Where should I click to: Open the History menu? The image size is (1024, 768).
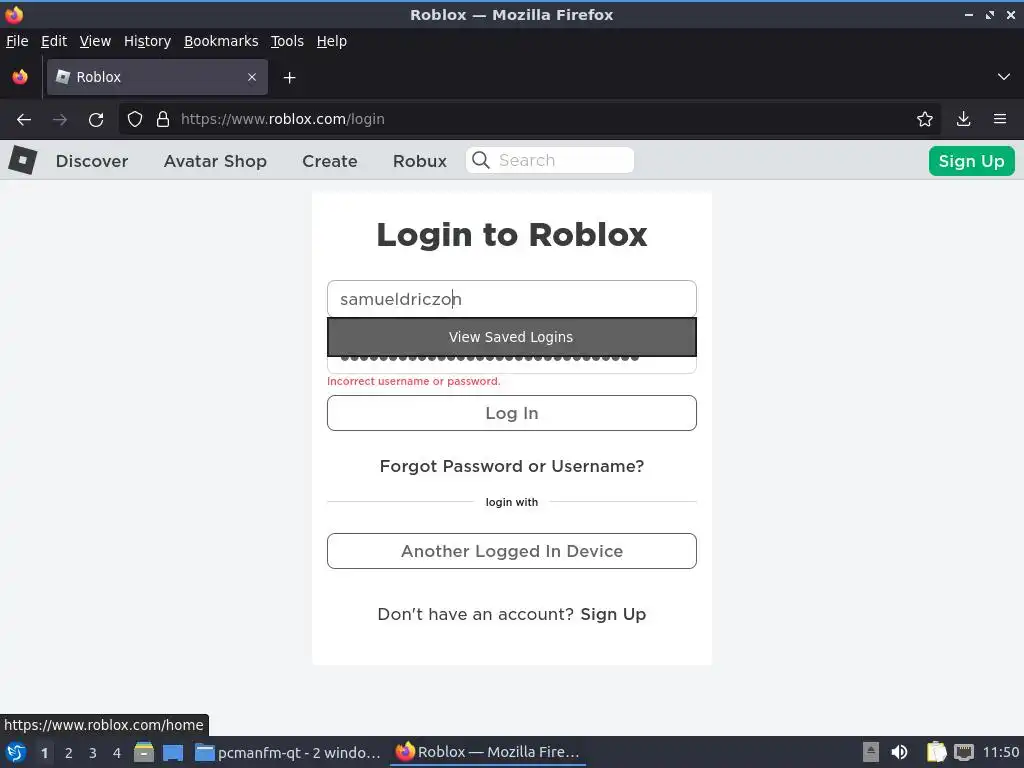[x=148, y=41]
